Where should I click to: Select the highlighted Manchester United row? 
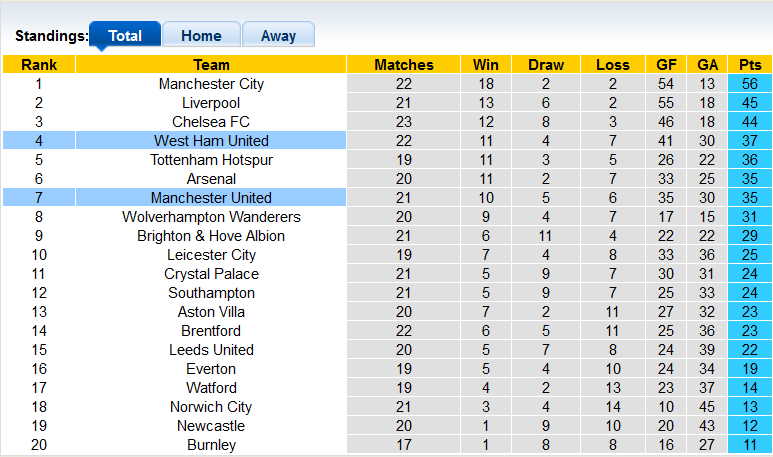coord(211,198)
